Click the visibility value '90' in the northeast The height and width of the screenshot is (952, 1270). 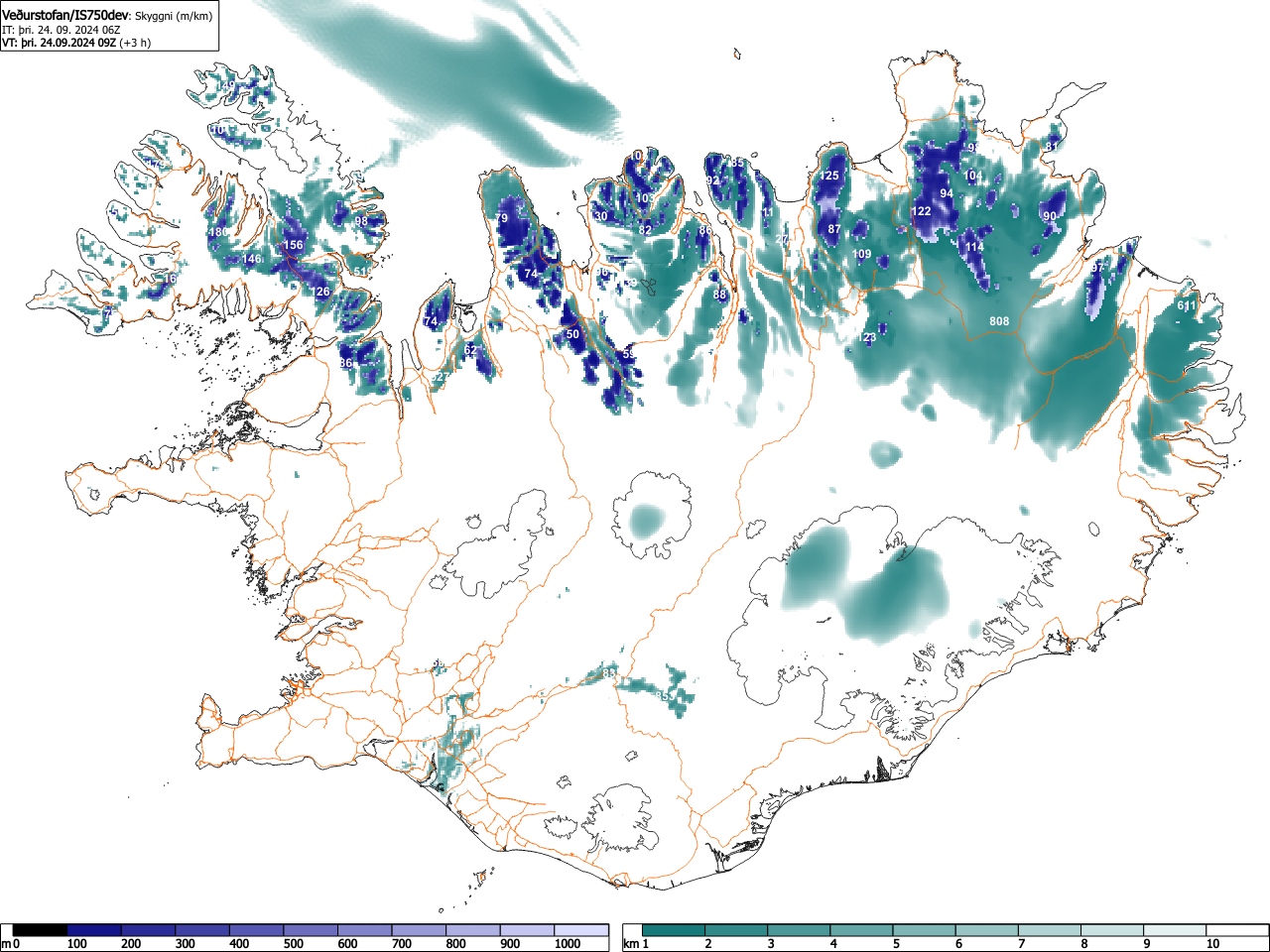pyautogui.click(x=1050, y=216)
